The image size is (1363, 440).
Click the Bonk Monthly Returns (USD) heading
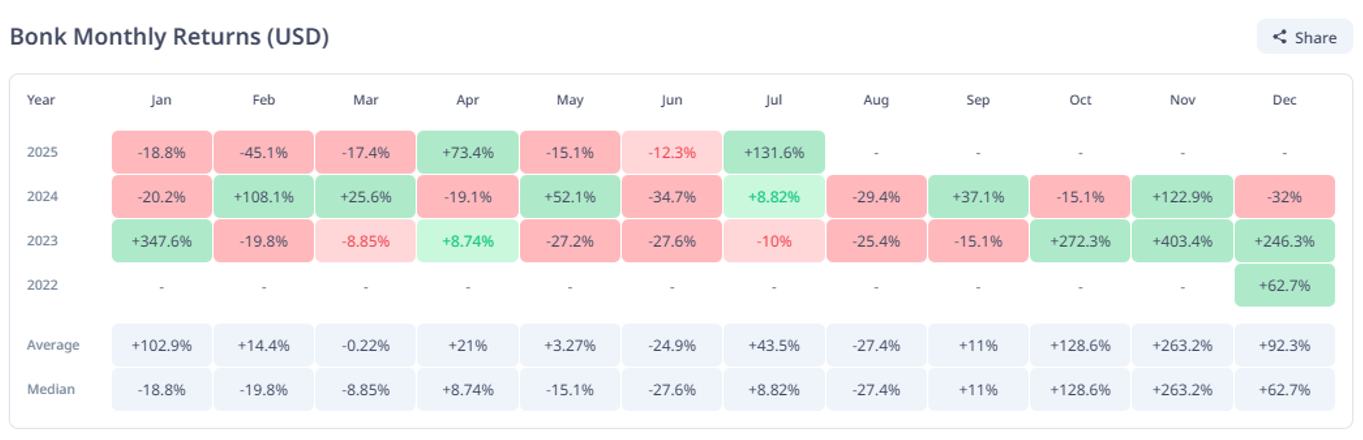point(169,37)
